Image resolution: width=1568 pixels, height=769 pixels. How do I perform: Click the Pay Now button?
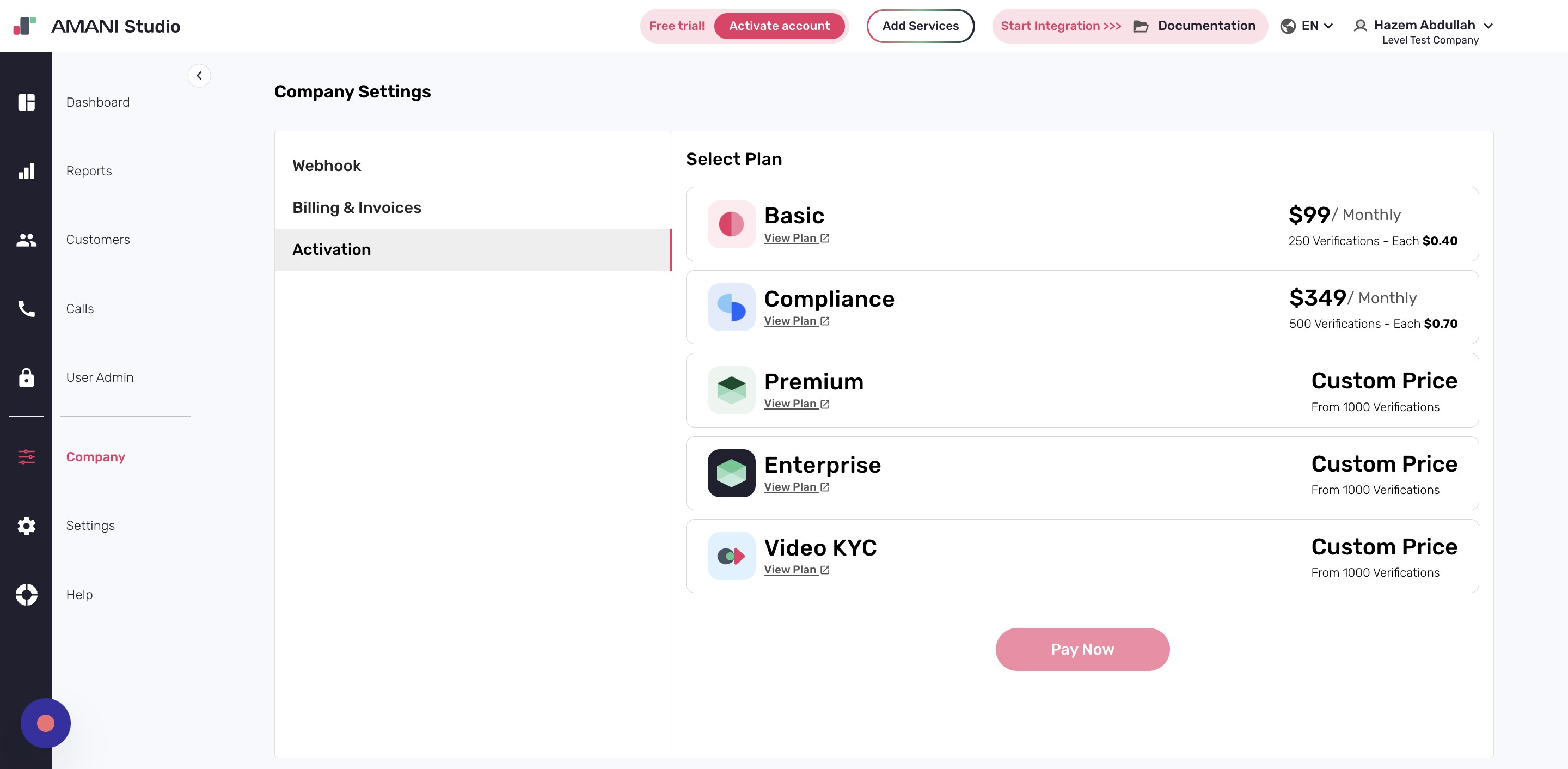coord(1082,649)
